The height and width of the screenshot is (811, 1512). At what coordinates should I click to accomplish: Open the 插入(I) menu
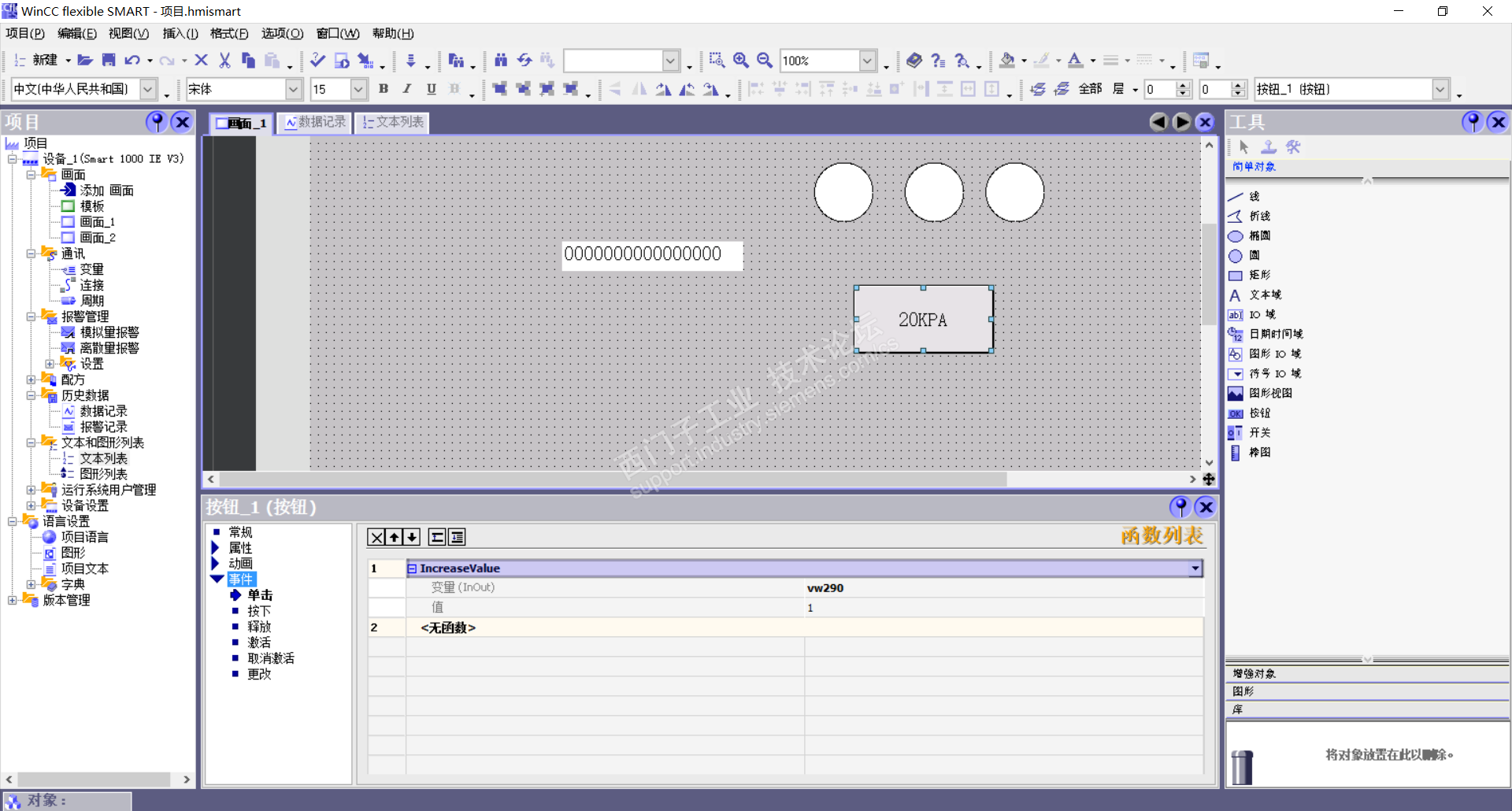tap(180, 33)
